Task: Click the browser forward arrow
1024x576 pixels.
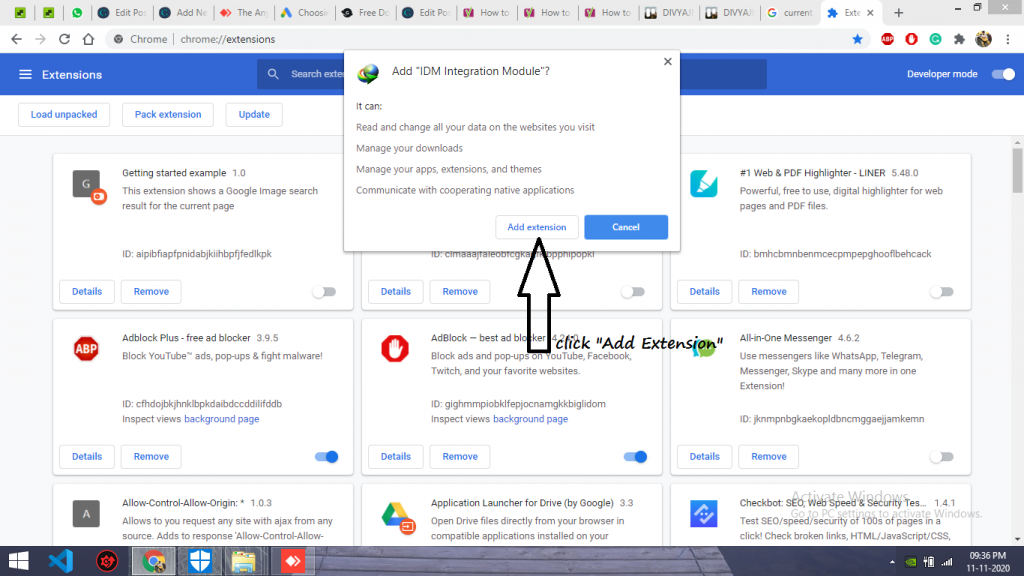Action: 40,39
